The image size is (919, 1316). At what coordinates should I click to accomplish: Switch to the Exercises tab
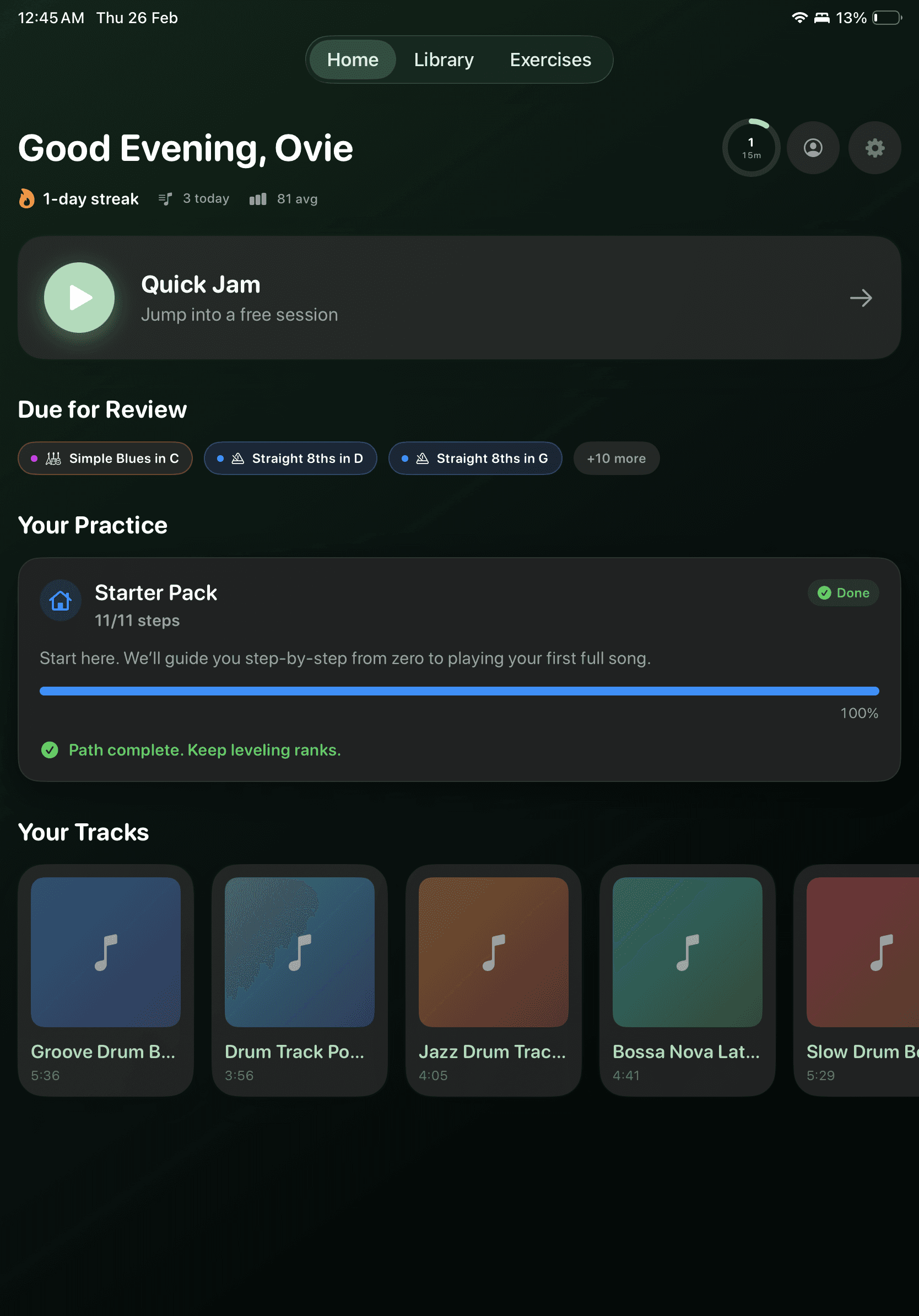point(549,59)
